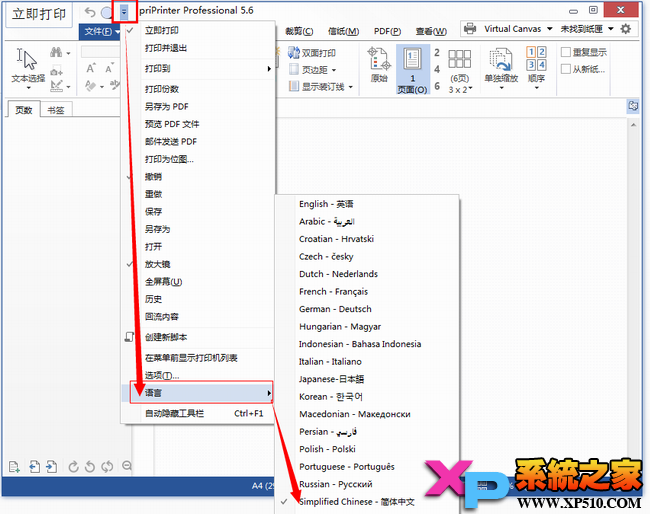Click the printer icon beside Virtual Canvas

point(470,29)
